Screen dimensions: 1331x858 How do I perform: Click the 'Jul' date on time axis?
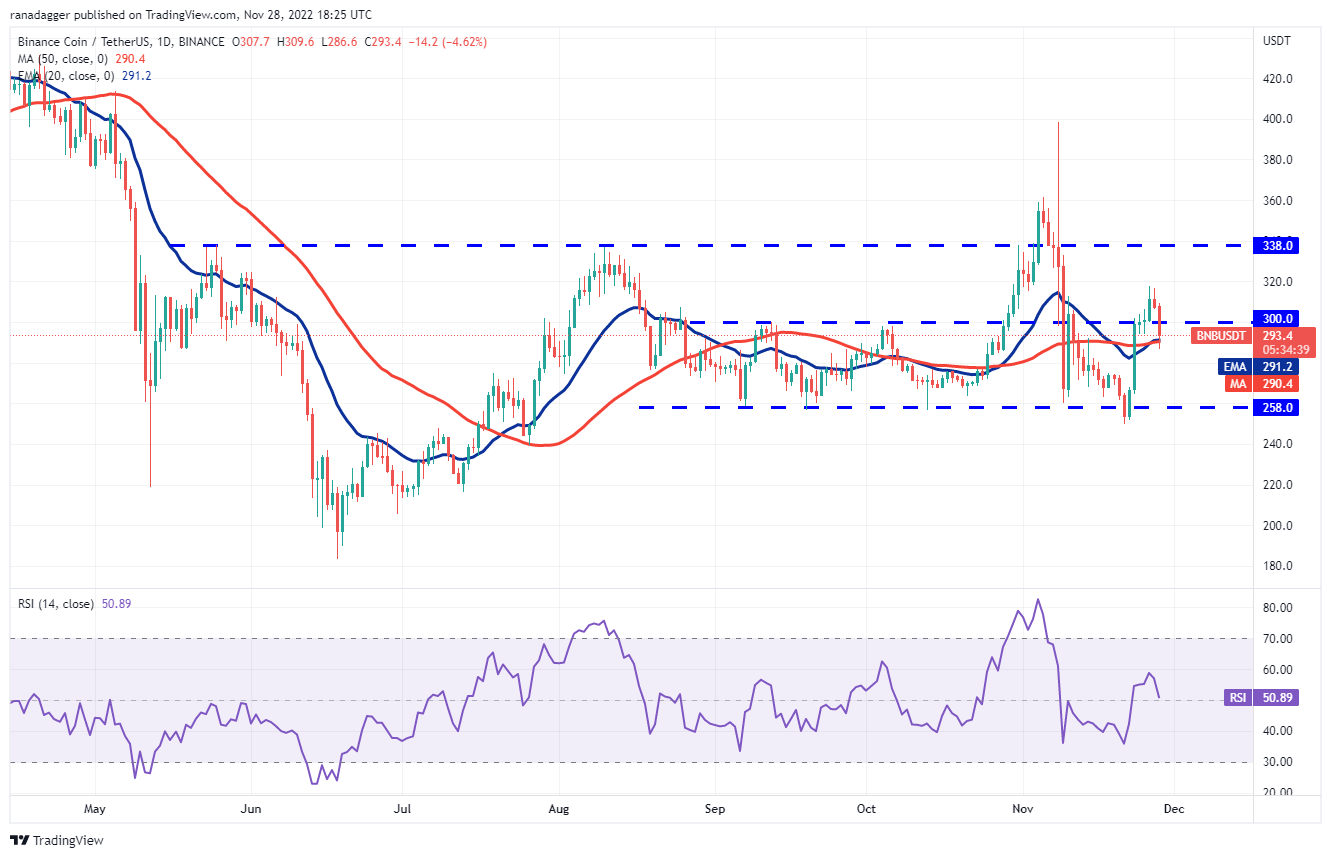(403, 808)
